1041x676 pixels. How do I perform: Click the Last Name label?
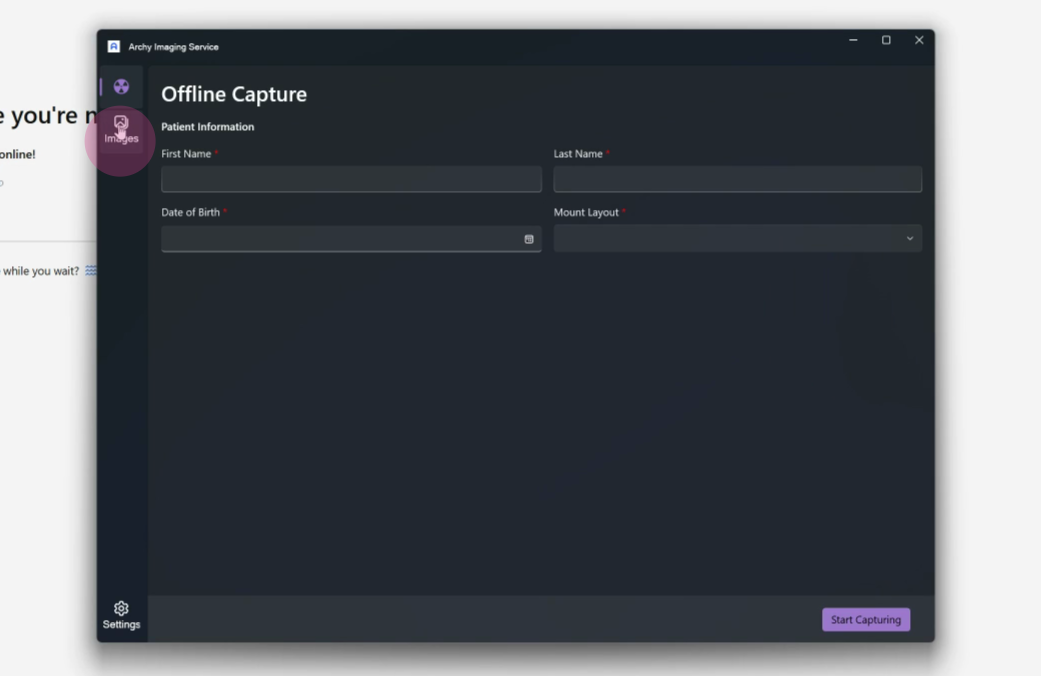[x=578, y=154]
